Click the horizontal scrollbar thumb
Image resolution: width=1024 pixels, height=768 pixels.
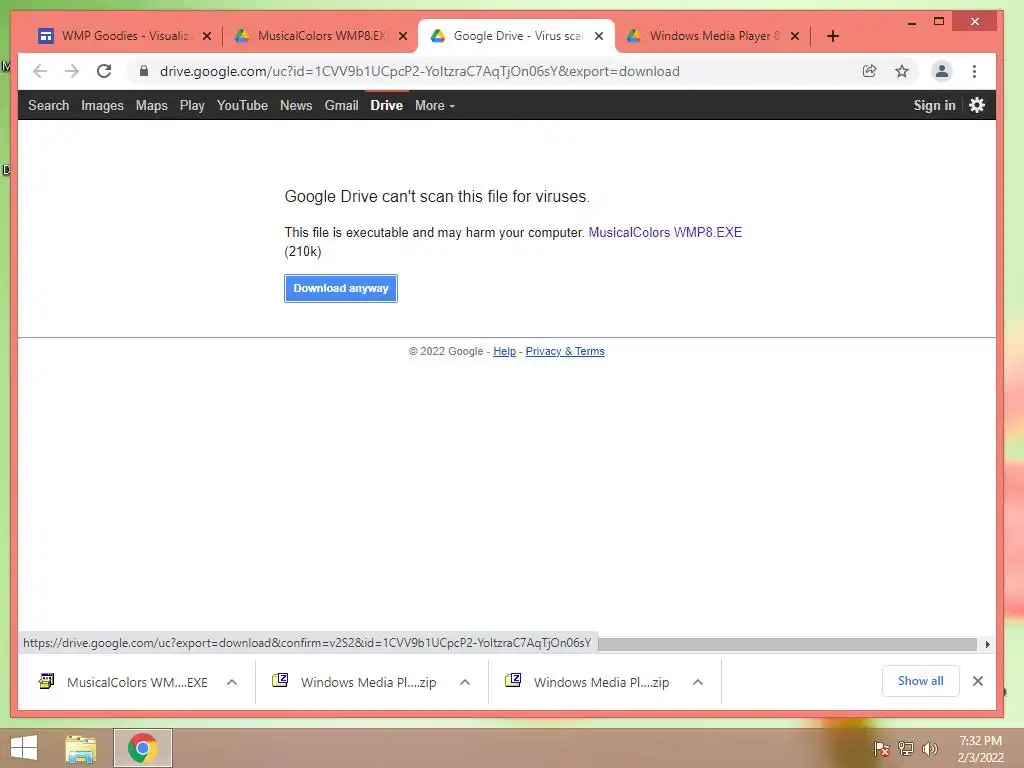click(x=788, y=644)
